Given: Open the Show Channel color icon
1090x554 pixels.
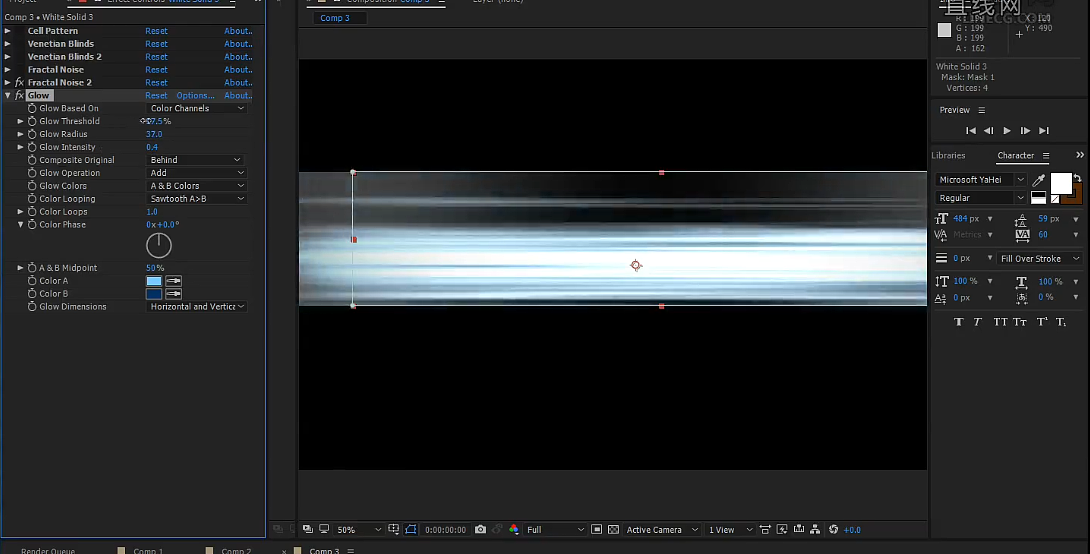Looking at the screenshot, I should click(514, 530).
